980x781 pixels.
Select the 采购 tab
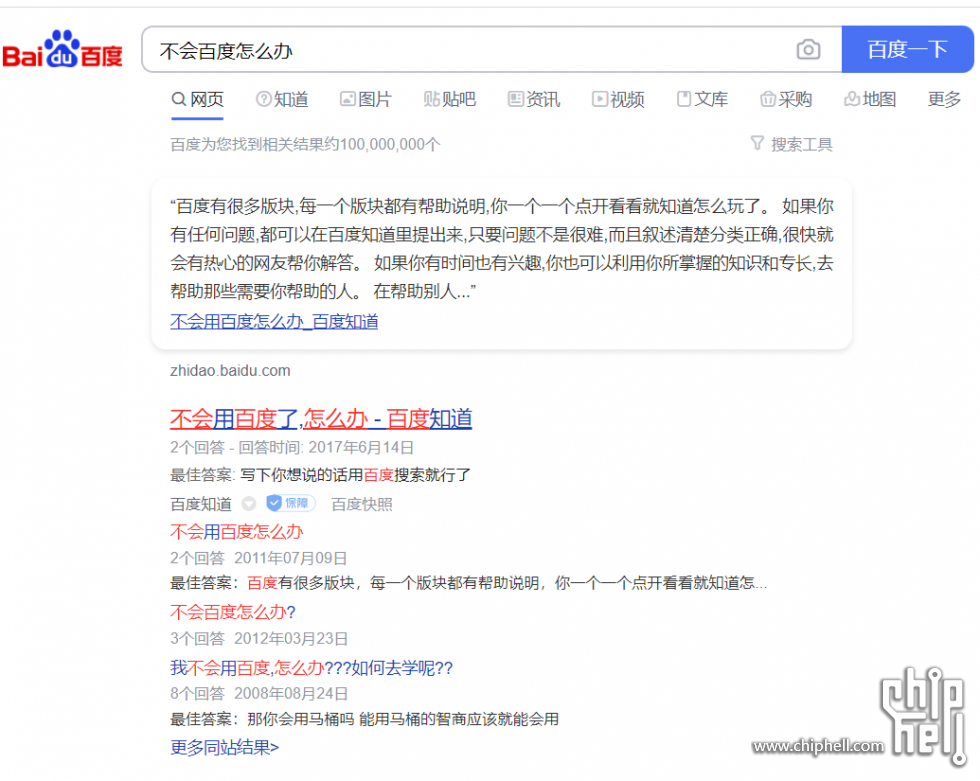click(786, 99)
